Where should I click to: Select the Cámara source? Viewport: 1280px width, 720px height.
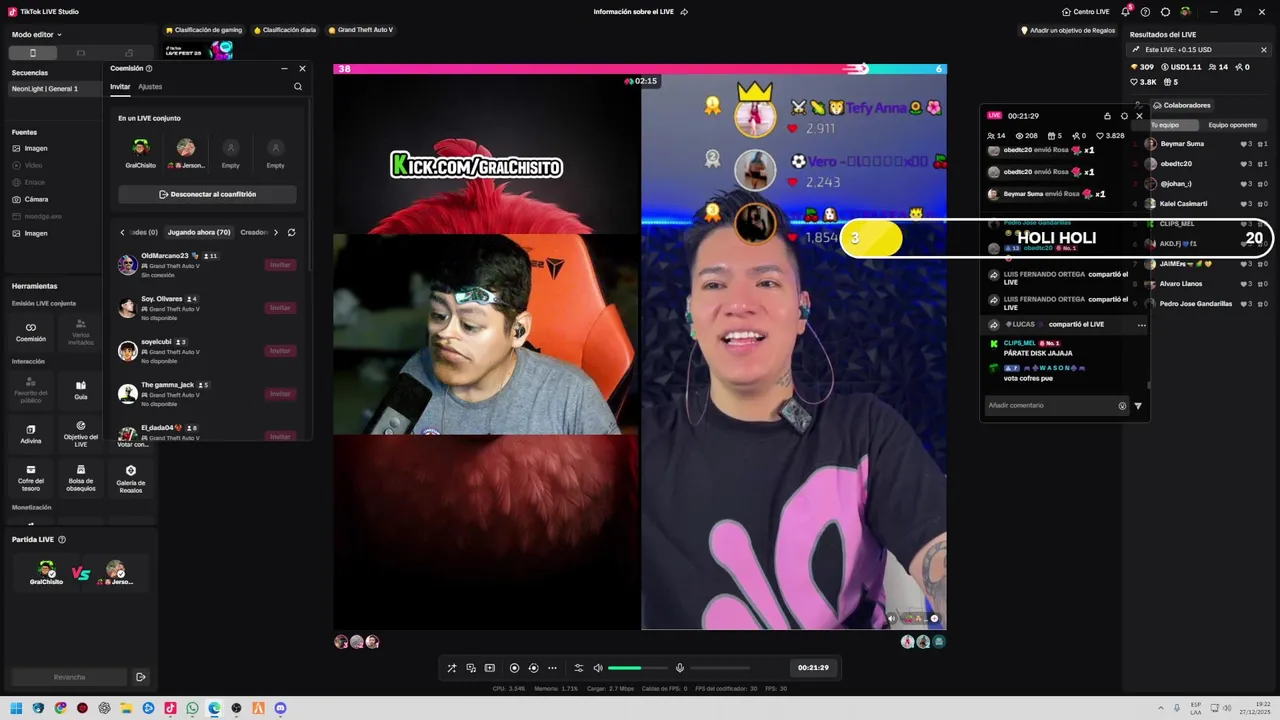coord(36,199)
